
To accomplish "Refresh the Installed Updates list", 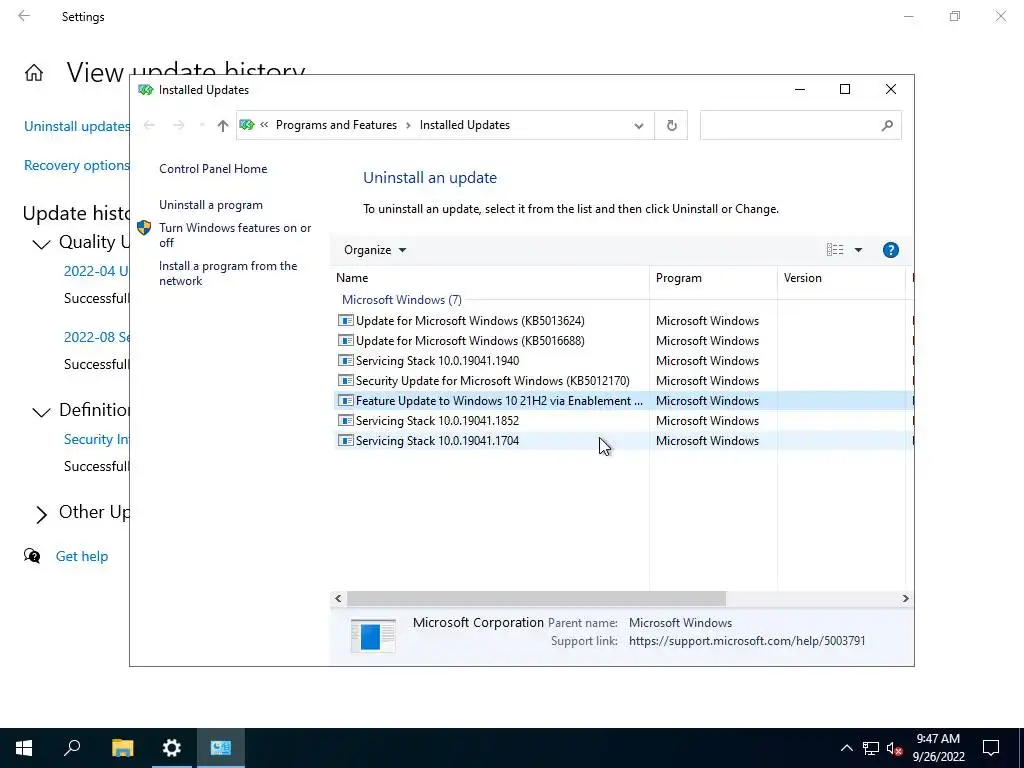I will [x=671, y=125].
